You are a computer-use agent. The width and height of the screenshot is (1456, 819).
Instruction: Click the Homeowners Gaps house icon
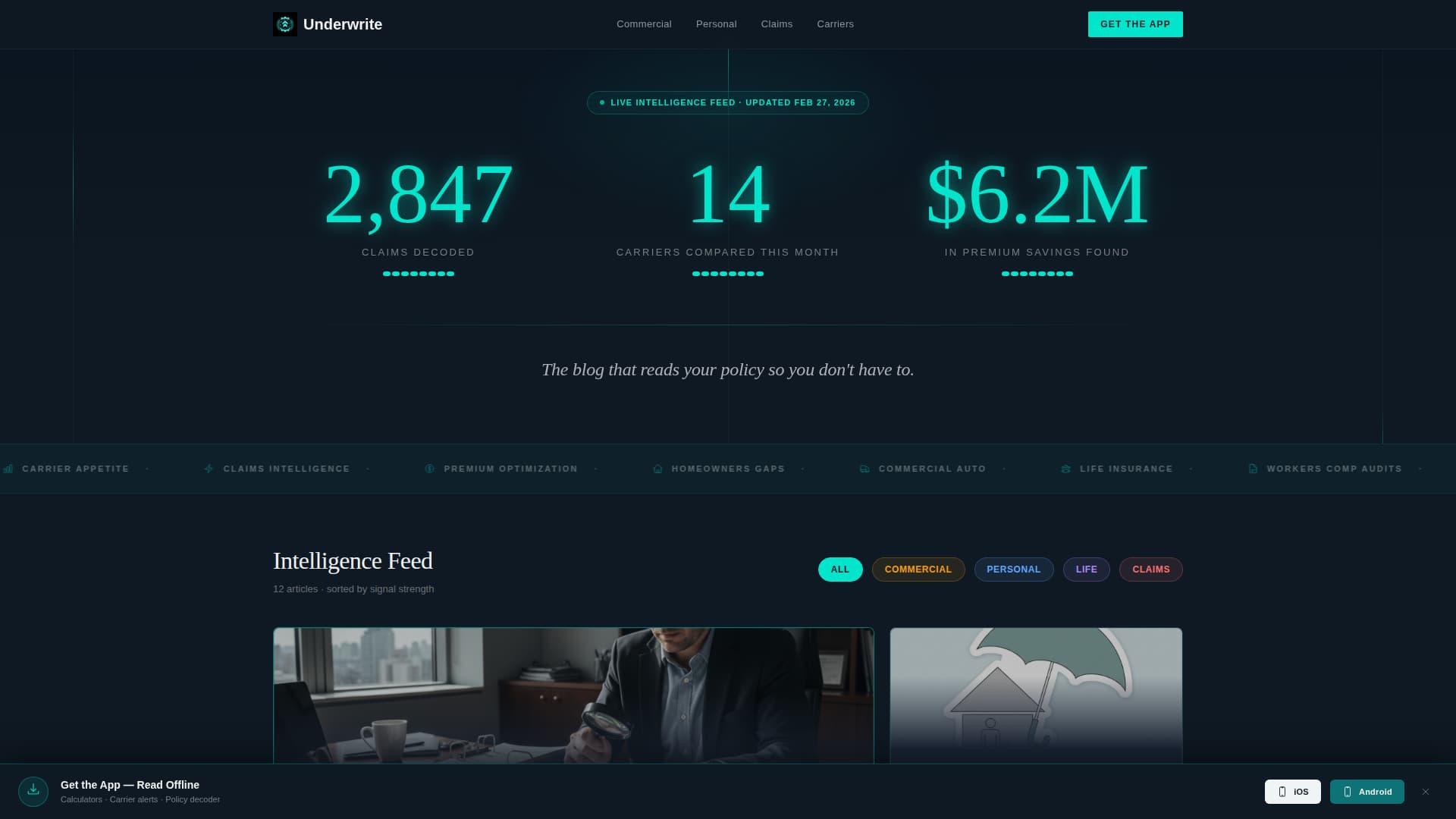657,469
